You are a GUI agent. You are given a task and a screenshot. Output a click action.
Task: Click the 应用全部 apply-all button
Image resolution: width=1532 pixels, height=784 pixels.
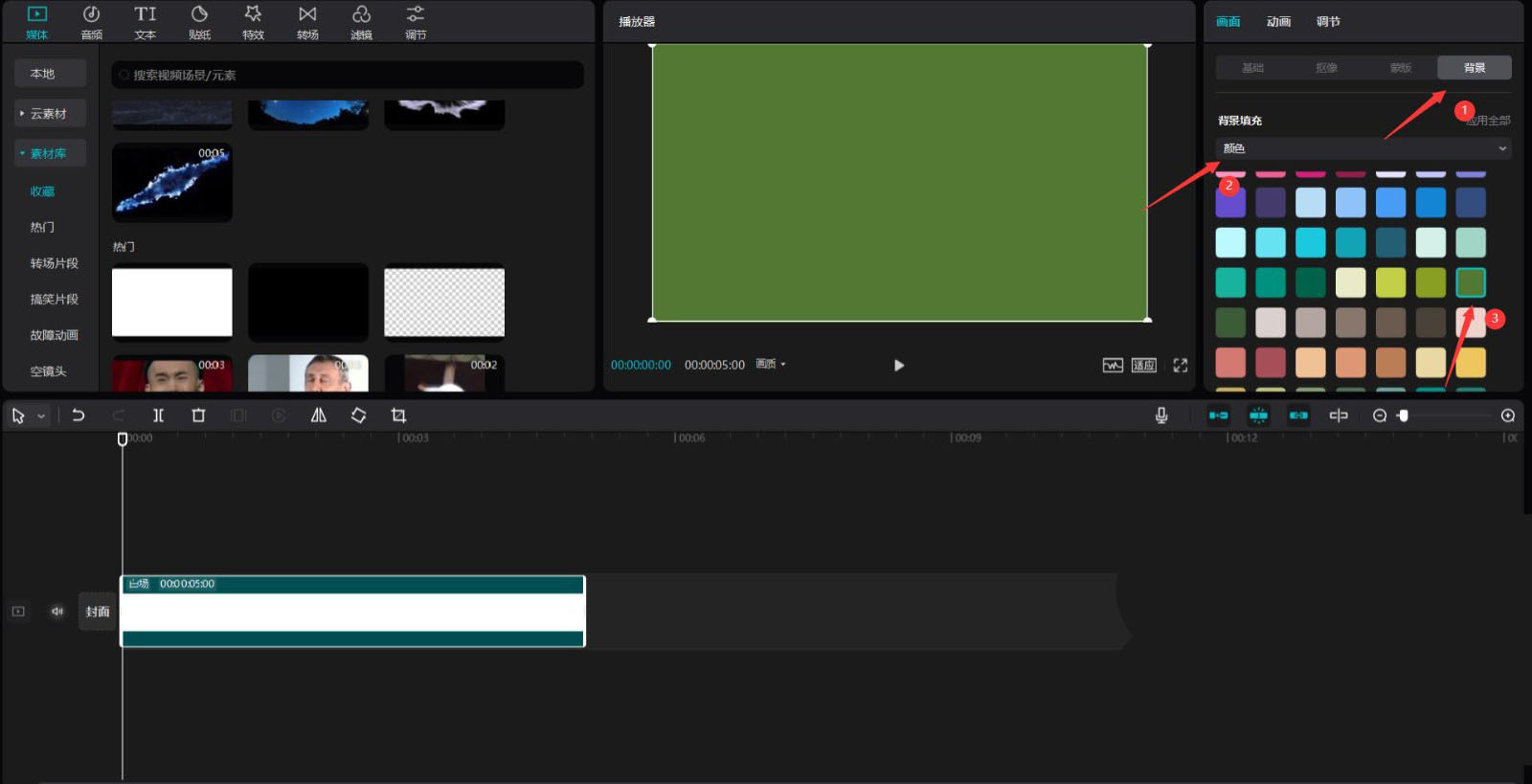pyautogui.click(x=1490, y=121)
